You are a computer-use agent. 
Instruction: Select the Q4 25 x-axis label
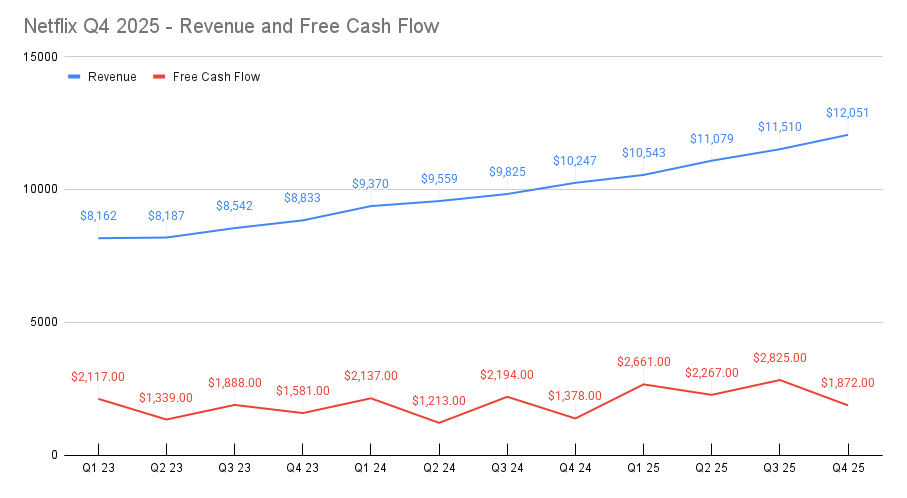pos(847,467)
